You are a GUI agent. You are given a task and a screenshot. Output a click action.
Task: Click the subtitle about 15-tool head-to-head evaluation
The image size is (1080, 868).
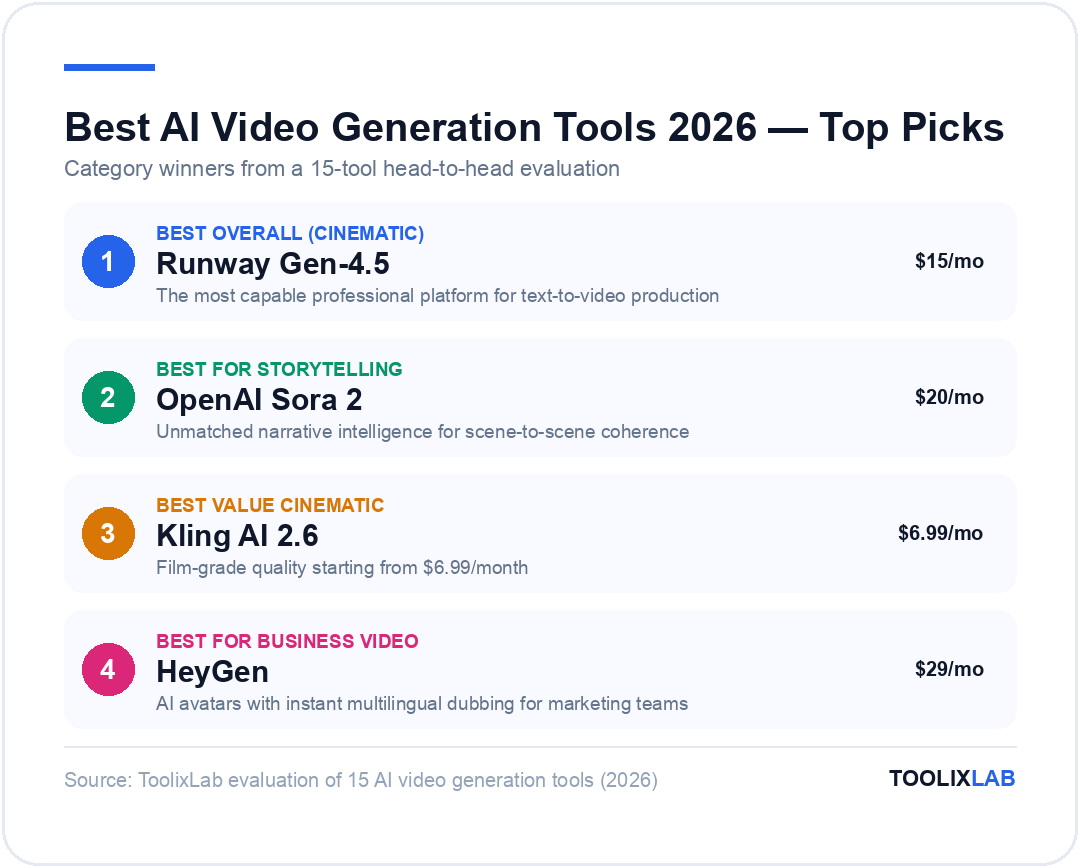342,169
